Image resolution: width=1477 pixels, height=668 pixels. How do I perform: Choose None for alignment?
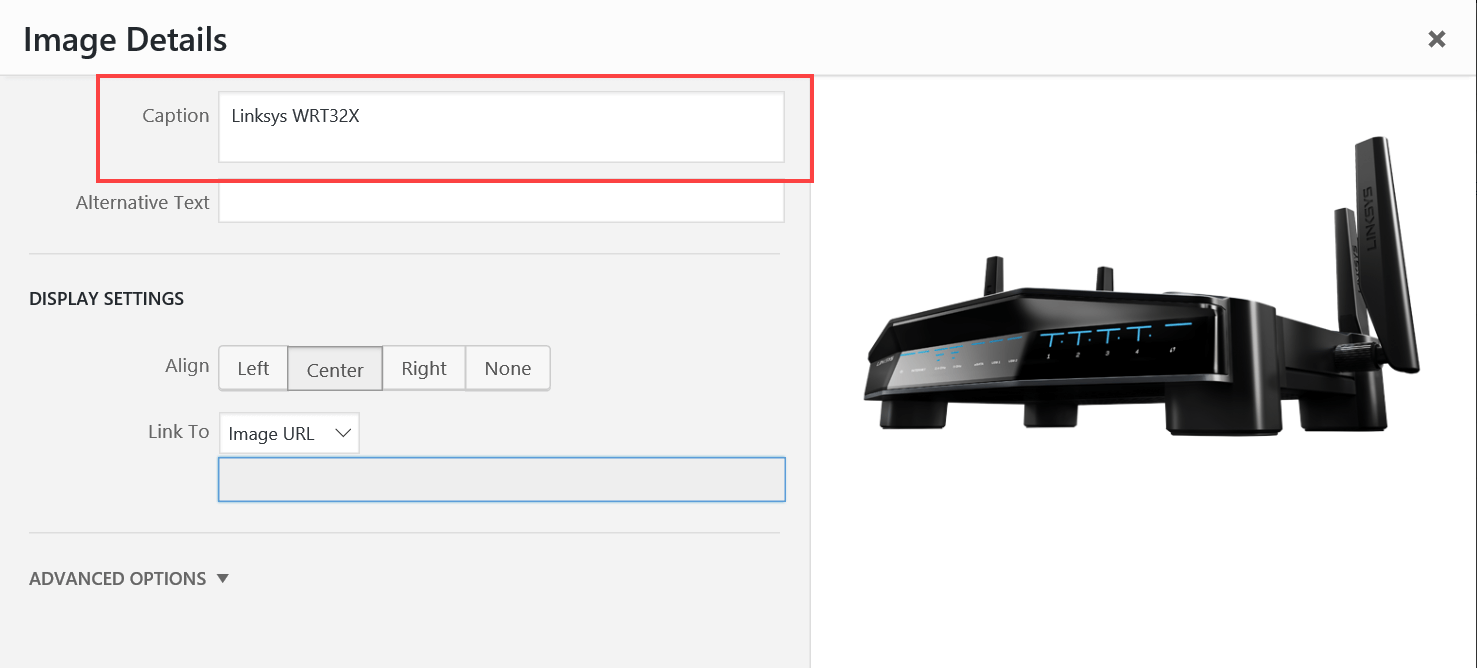click(x=508, y=368)
